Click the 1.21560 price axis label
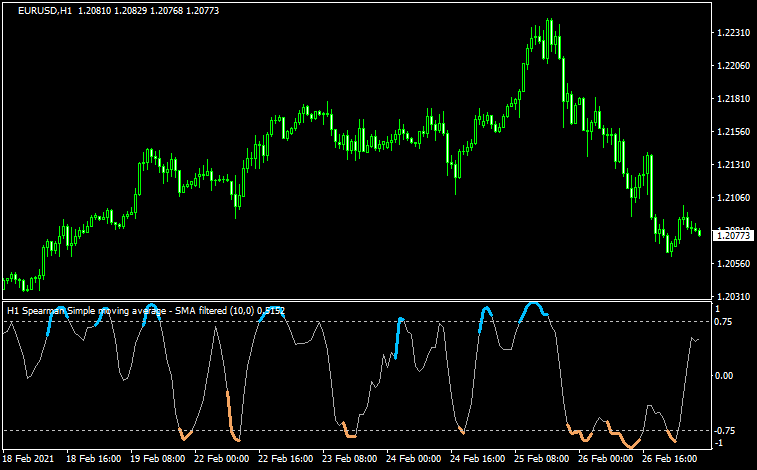757x470 pixels. pyautogui.click(x=733, y=132)
